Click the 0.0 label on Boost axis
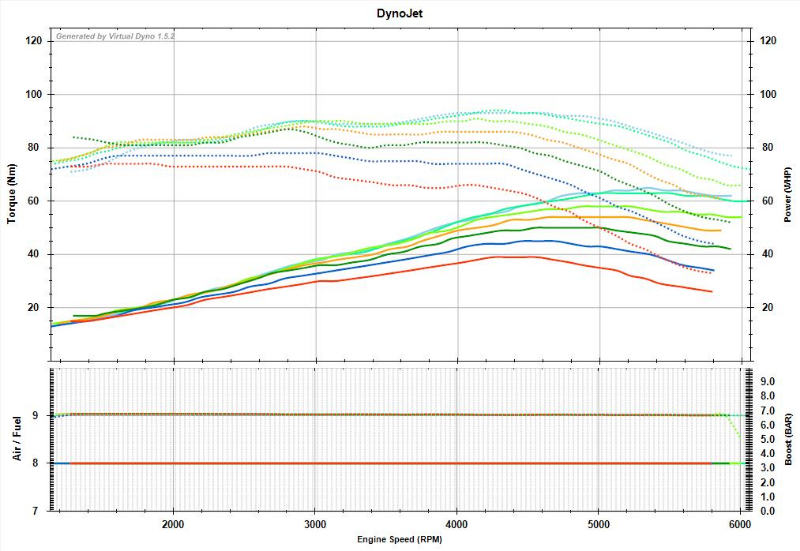Screen dimensions: 800x551 pos(768,511)
